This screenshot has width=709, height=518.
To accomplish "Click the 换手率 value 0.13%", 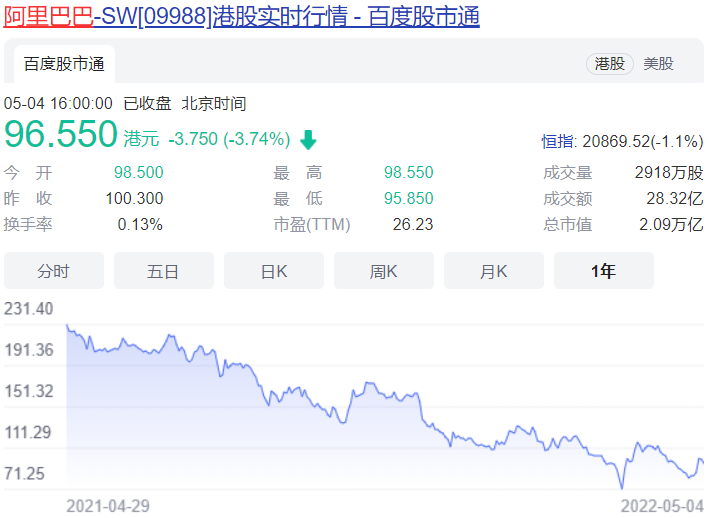I will click(140, 225).
